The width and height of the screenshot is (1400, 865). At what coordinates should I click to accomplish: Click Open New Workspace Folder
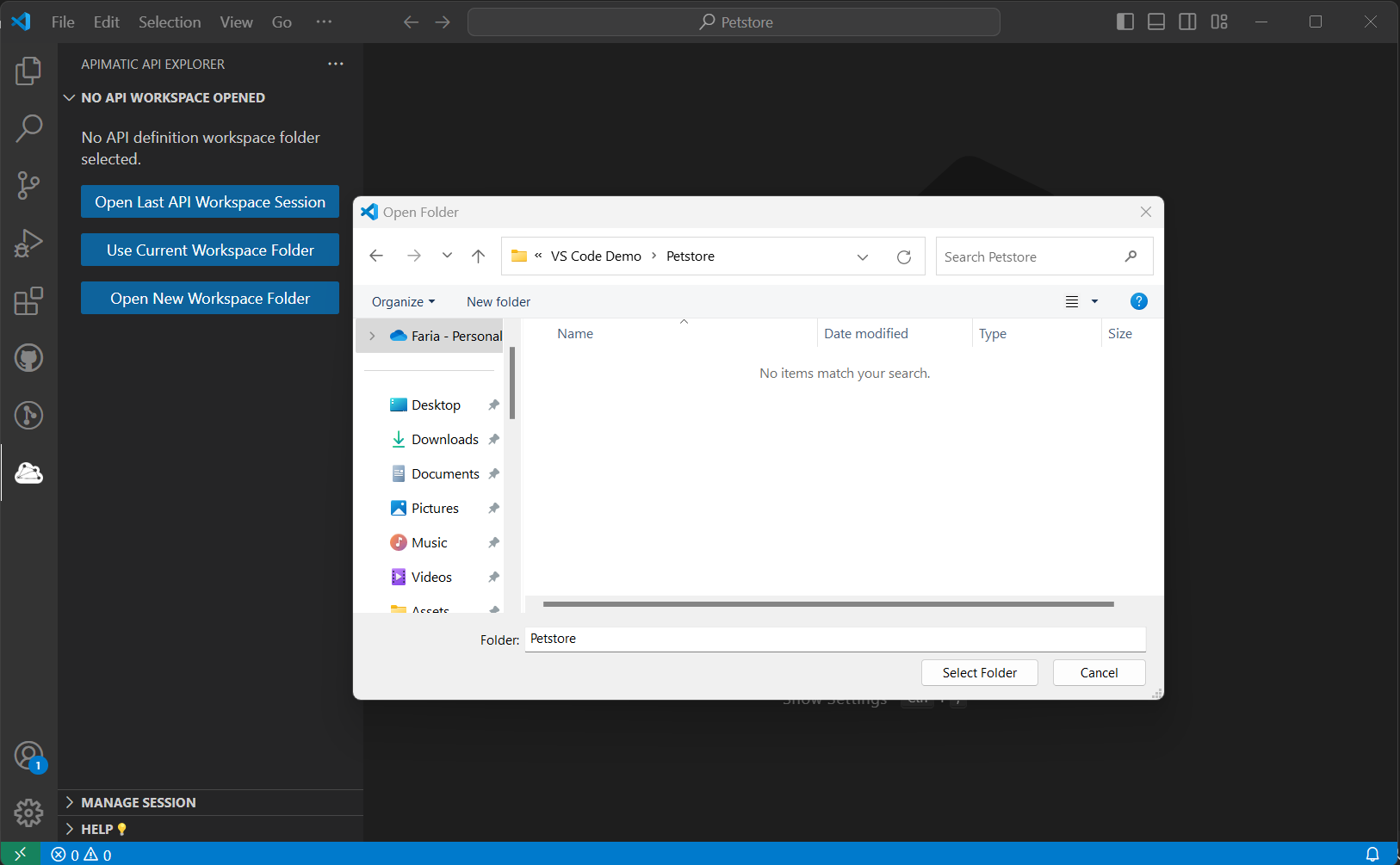tap(210, 298)
